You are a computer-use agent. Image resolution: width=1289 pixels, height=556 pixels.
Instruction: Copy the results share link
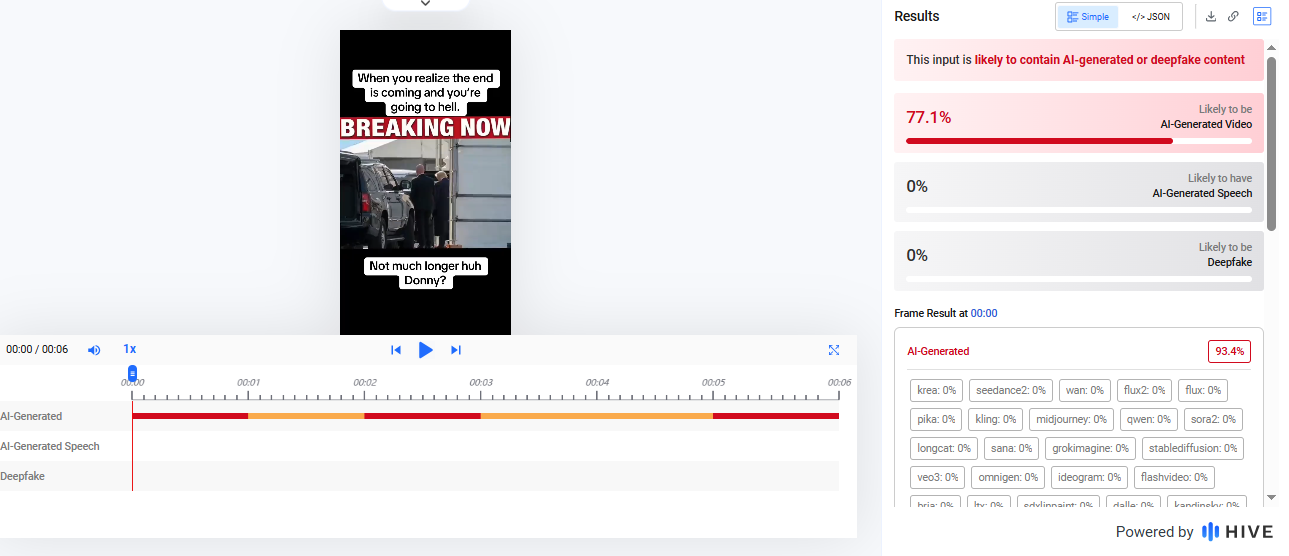coord(1234,17)
